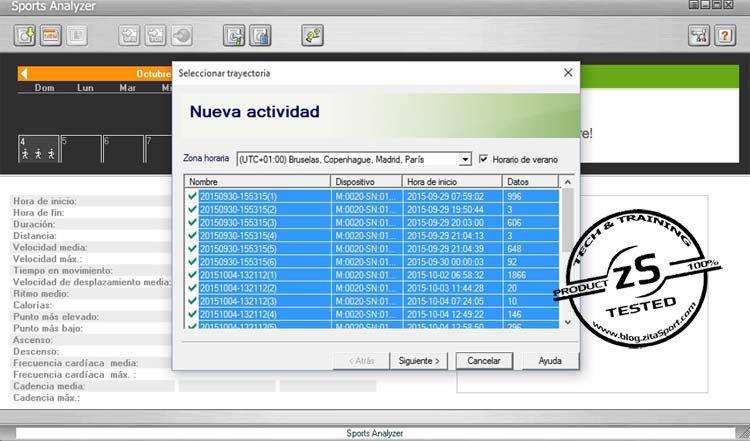
Task: Uncheck the check mark for 20150930-155315(4)
Action: [192, 235]
